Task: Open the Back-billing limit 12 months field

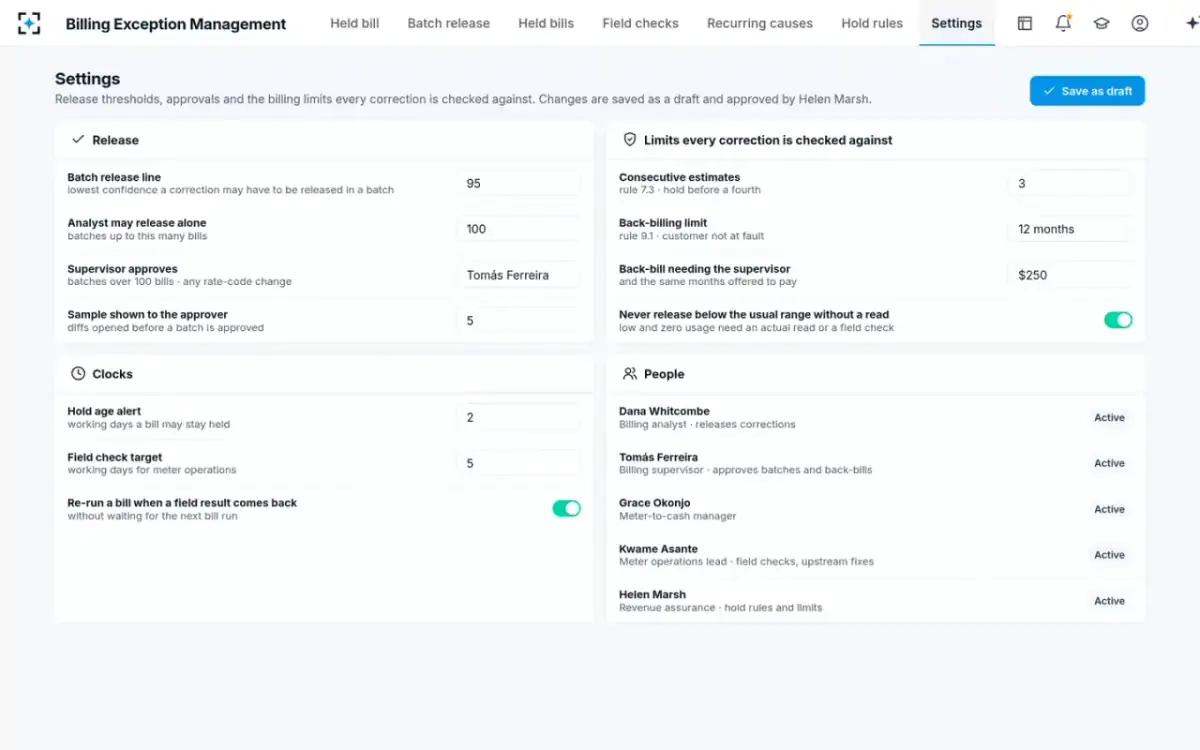Action: click(1070, 229)
